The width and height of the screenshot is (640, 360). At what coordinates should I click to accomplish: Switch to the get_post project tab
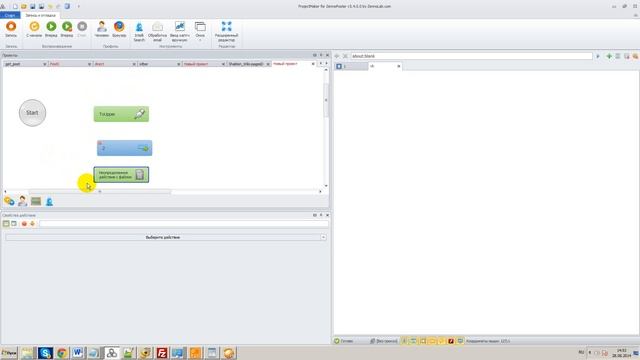pos(23,64)
